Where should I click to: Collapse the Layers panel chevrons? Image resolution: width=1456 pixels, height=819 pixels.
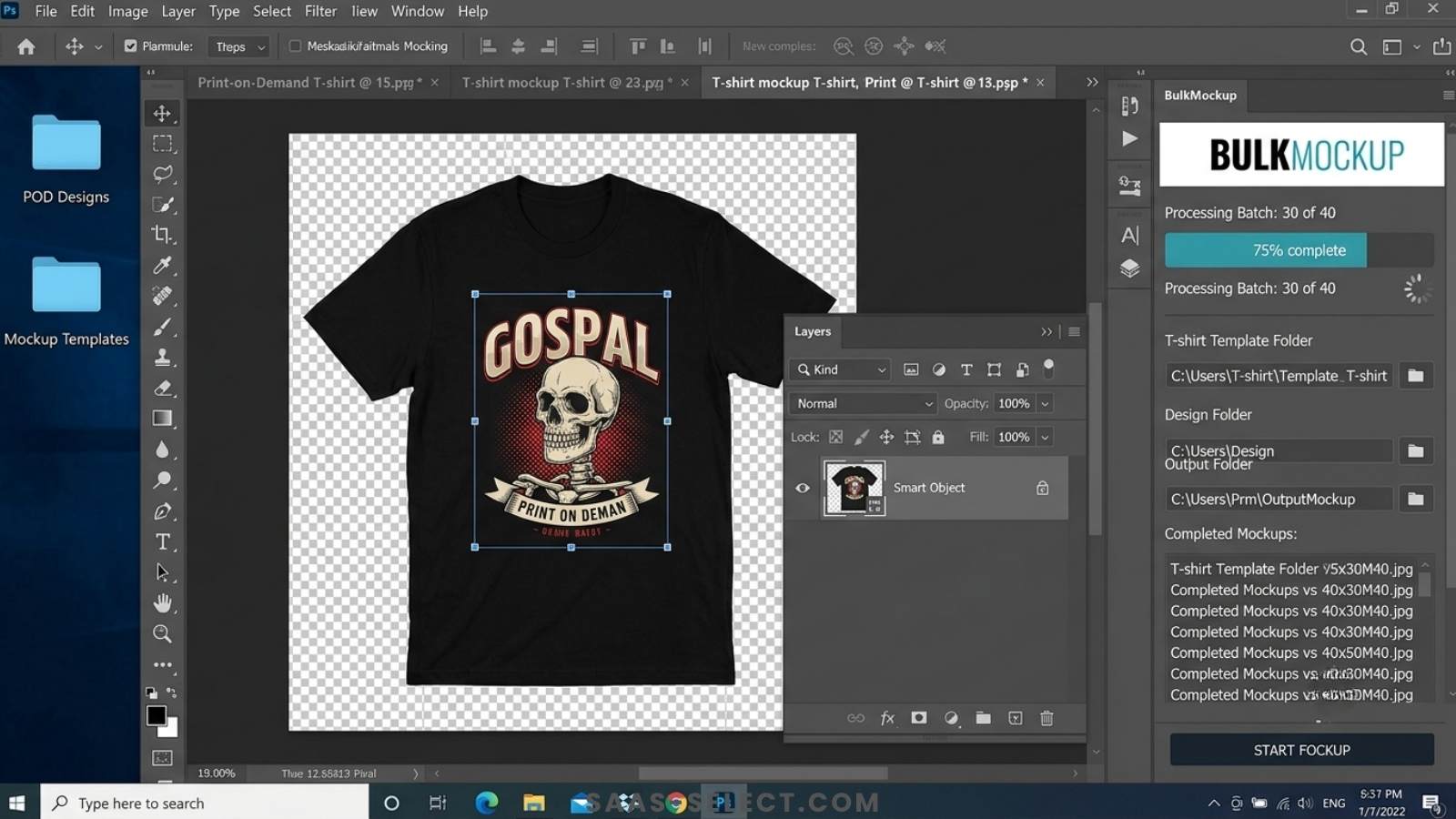(x=1046, y=332)
